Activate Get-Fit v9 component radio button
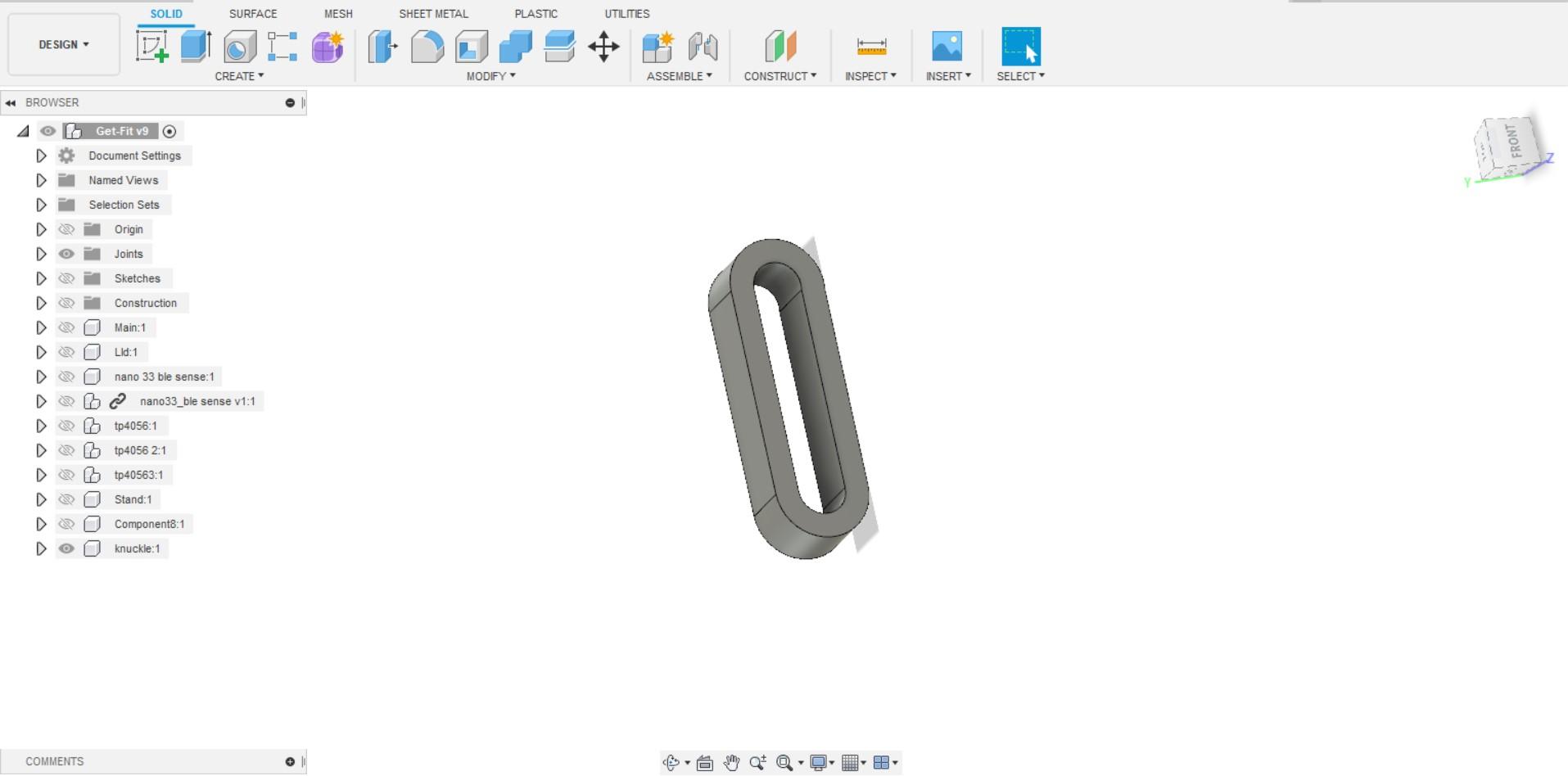This screenshot has width=1568, height=776. [x=169, y=131]
